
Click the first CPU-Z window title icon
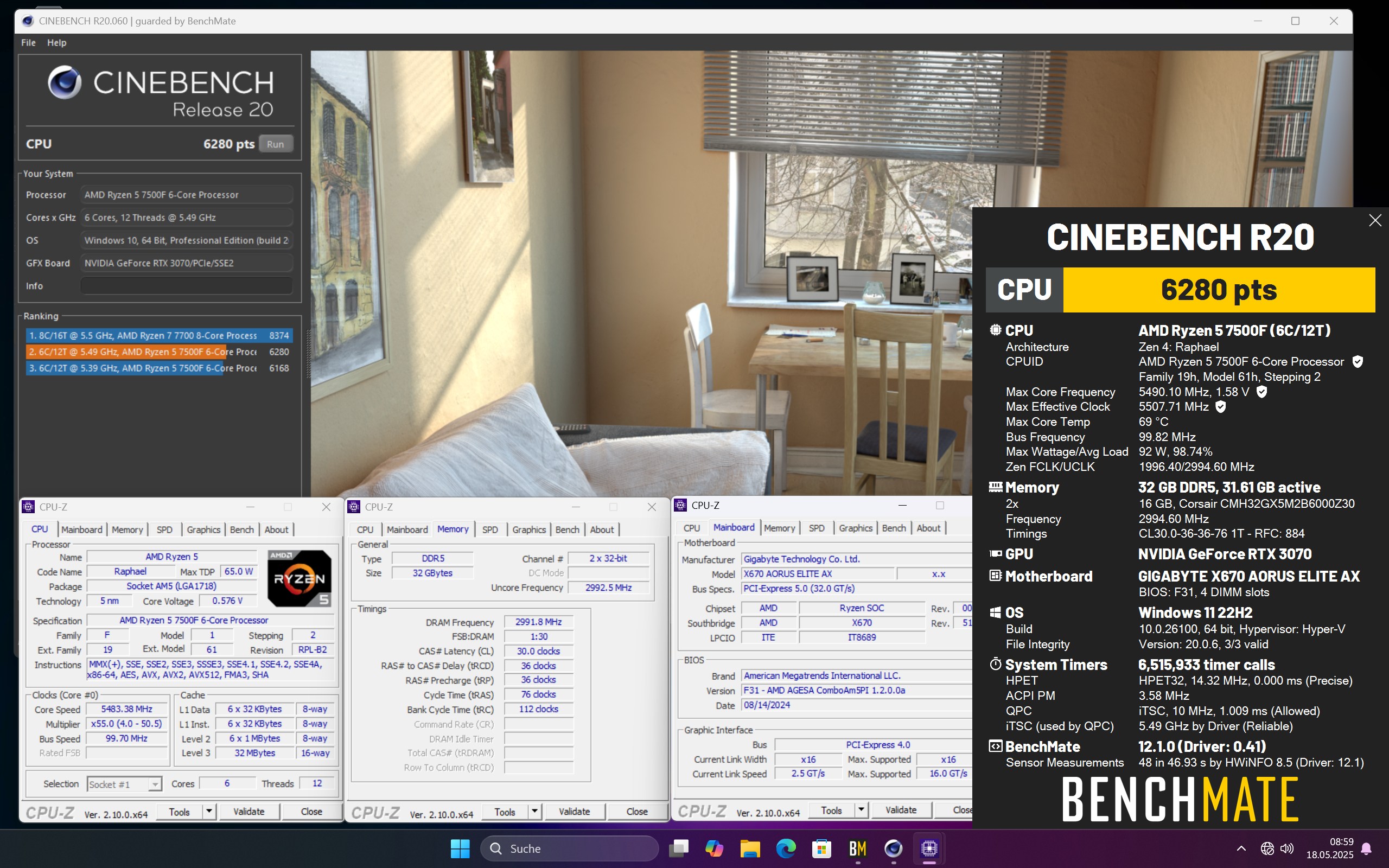tap(28, 507)
